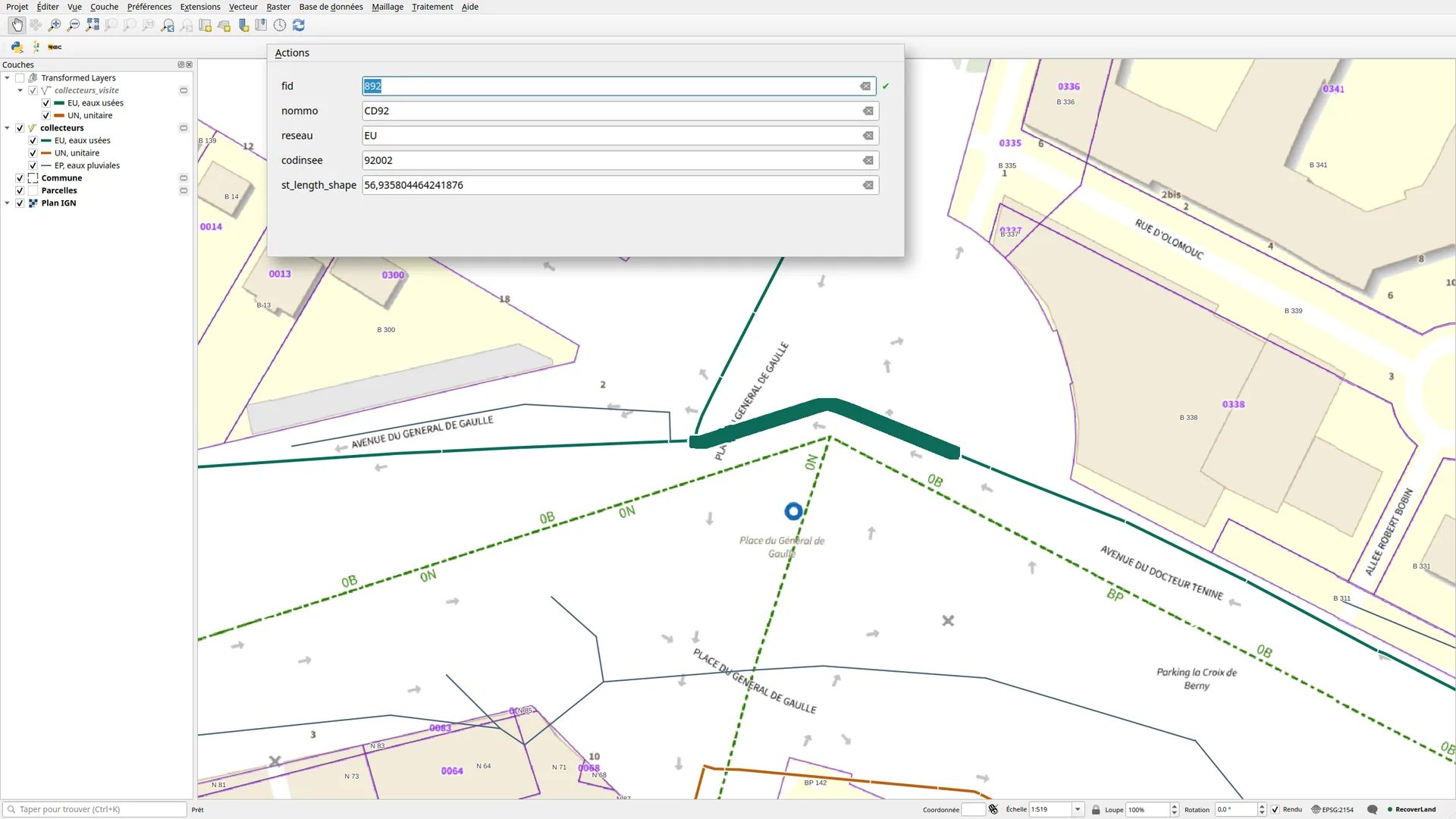
Task: Uncheck the Commune layer
Action: [20, 178]
